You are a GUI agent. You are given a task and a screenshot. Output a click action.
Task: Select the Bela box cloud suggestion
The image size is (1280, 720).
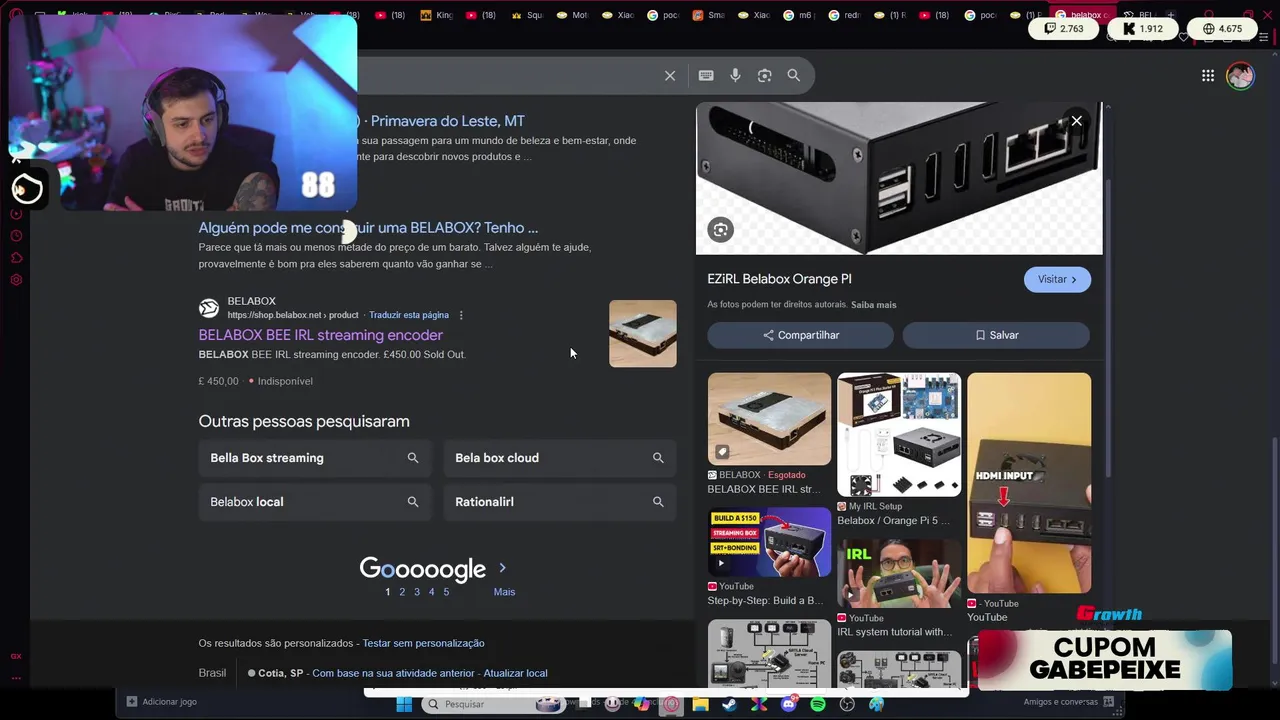pos(559,458)
